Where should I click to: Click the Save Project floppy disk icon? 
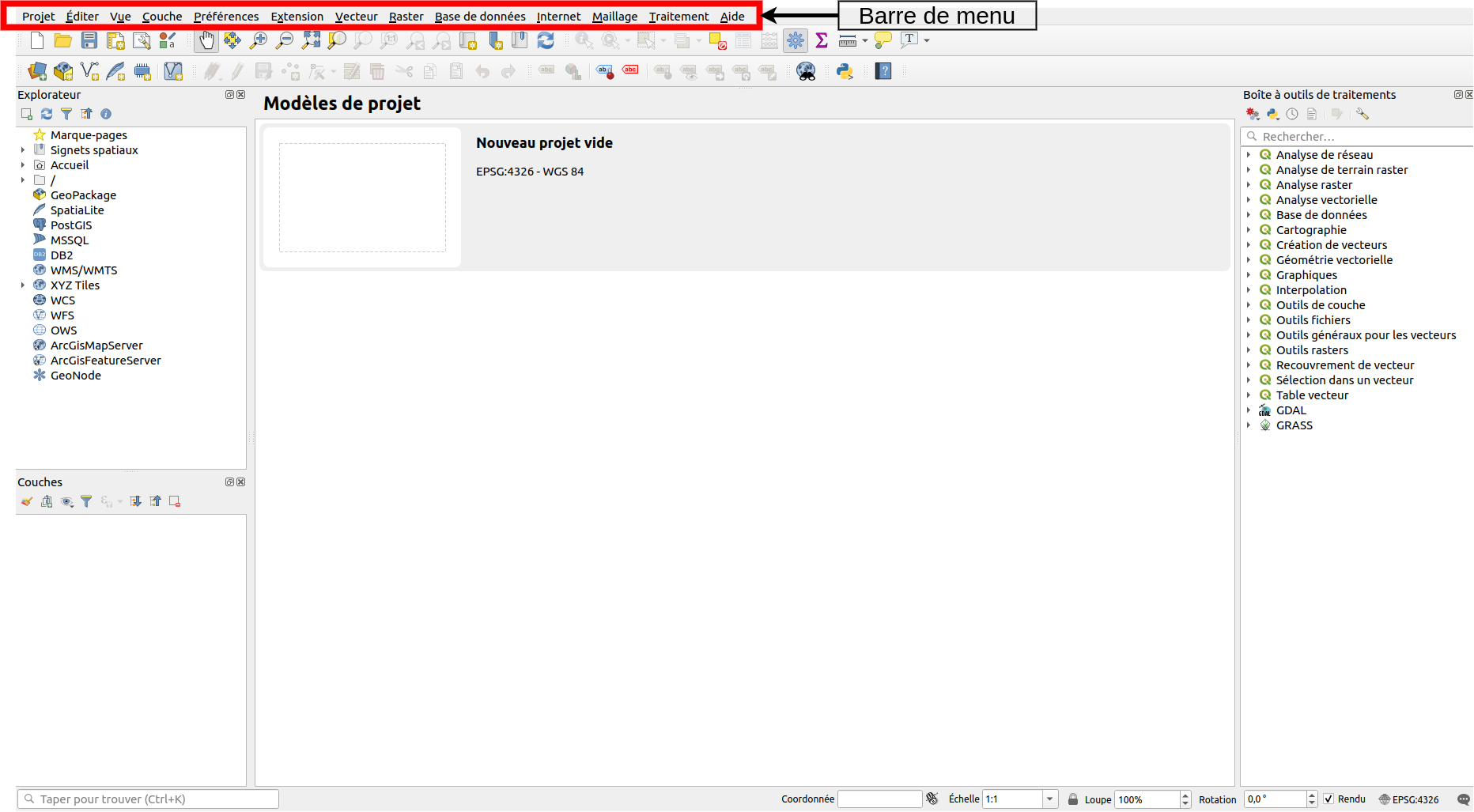89,40
